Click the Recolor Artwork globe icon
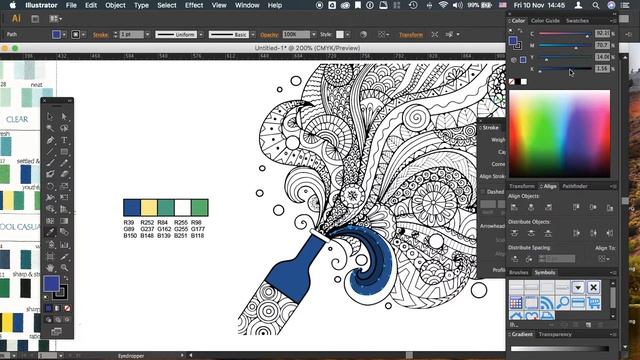The width and height of the screenshot is (640, 360). click(x=363, y=35)
